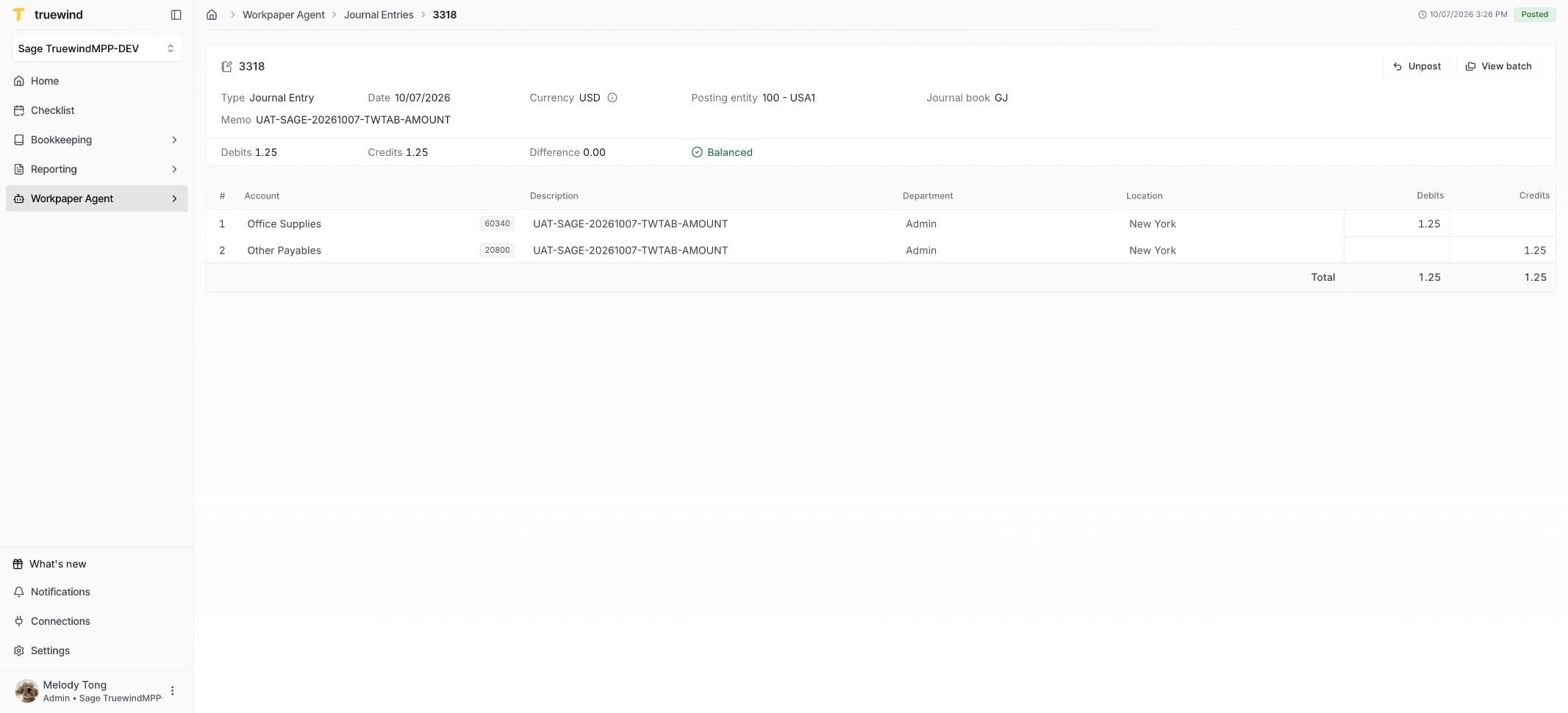Click the Posted status badge

coord(1534,15)
